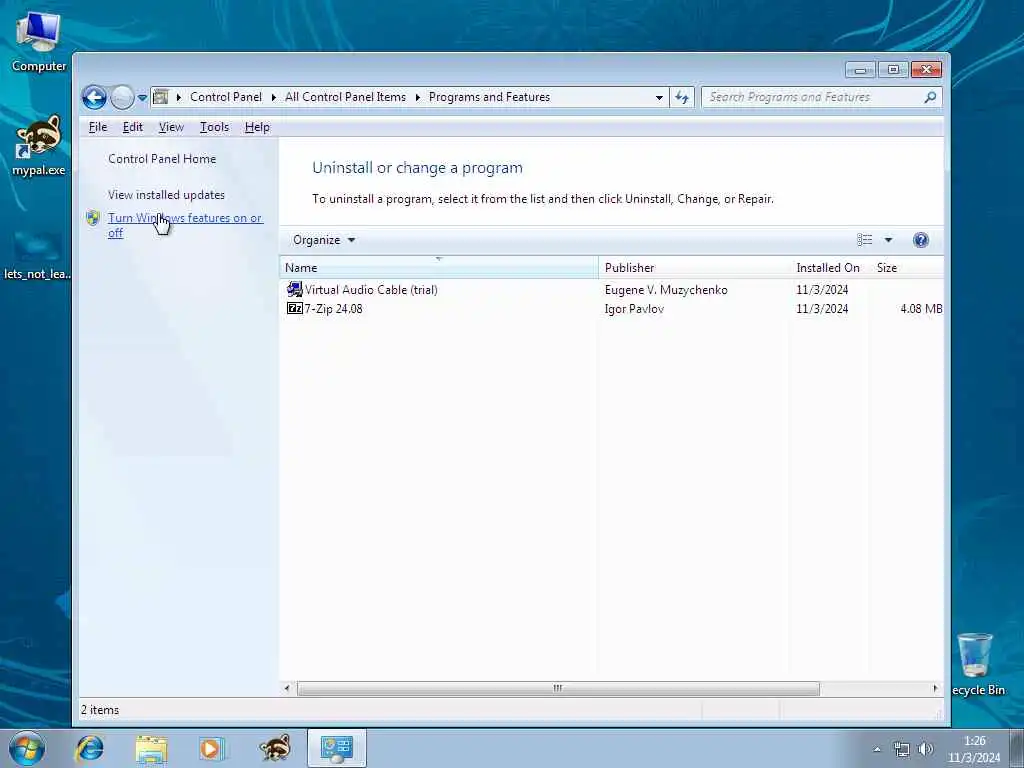Click publisher Igor Pavlov
The image size is (1024, 768).
tap(634, 308)
